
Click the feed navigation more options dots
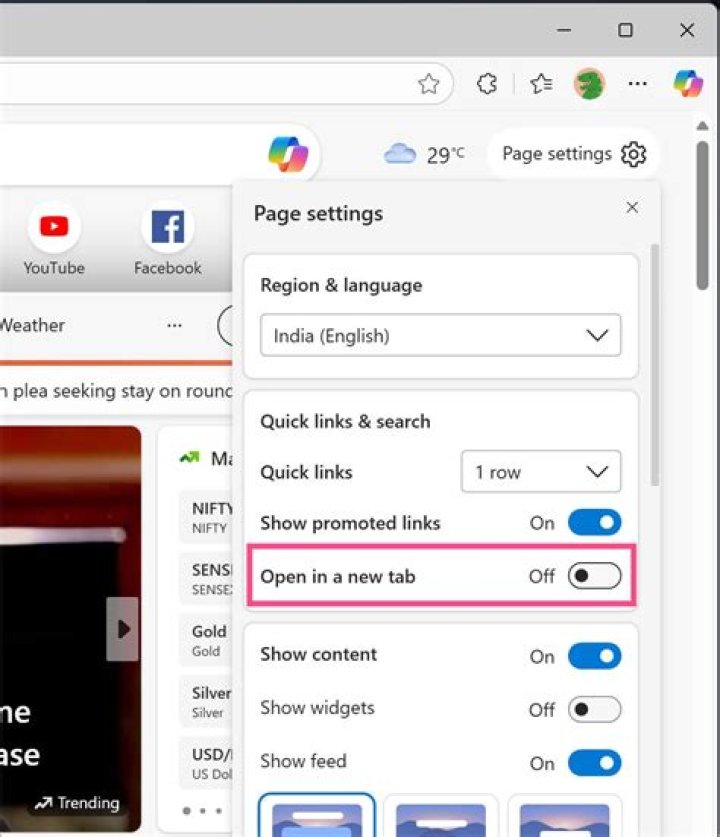pyautogui.click(x=175, y=325)
